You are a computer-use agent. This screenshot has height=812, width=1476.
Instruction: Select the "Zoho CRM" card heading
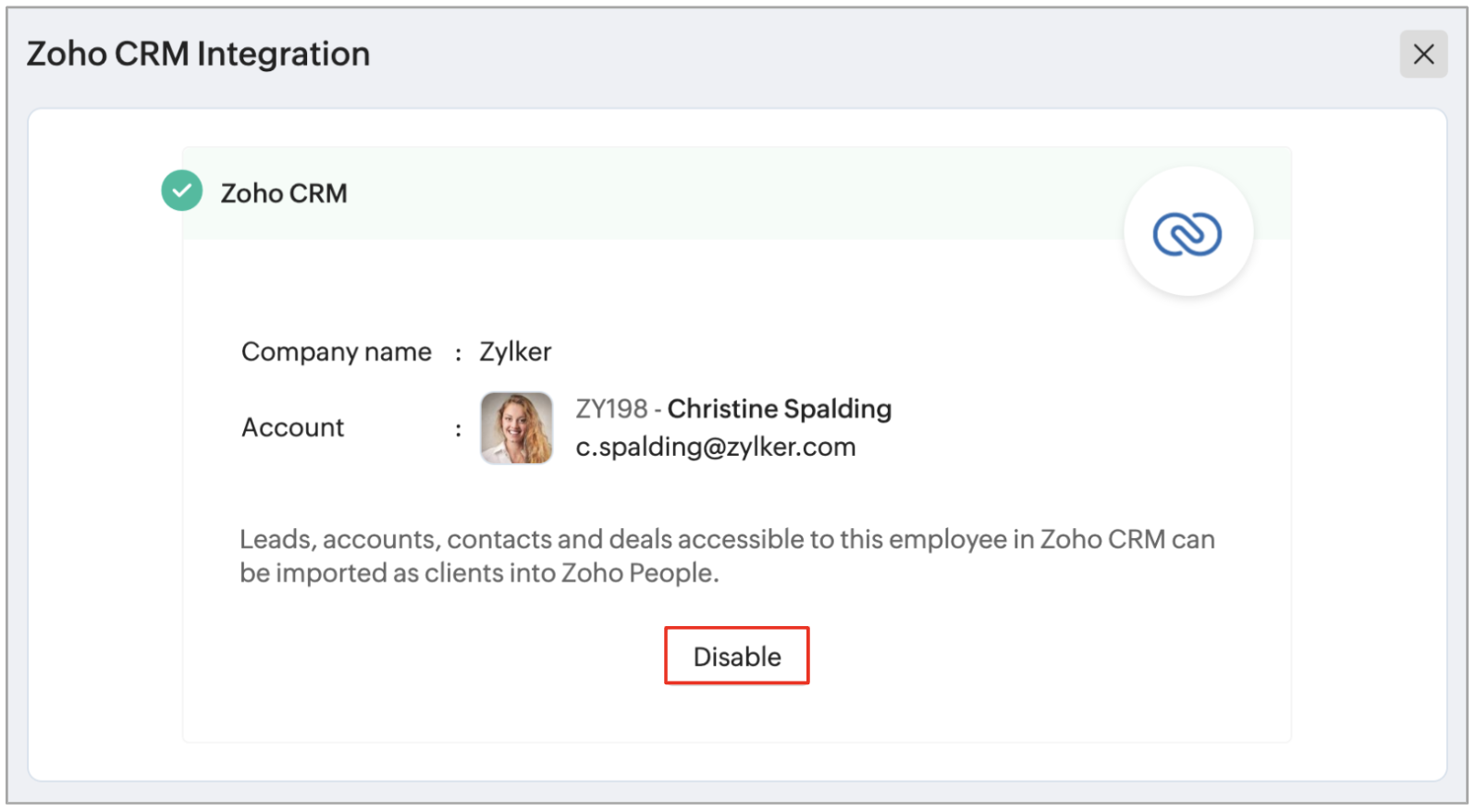(x=284, y=193)
